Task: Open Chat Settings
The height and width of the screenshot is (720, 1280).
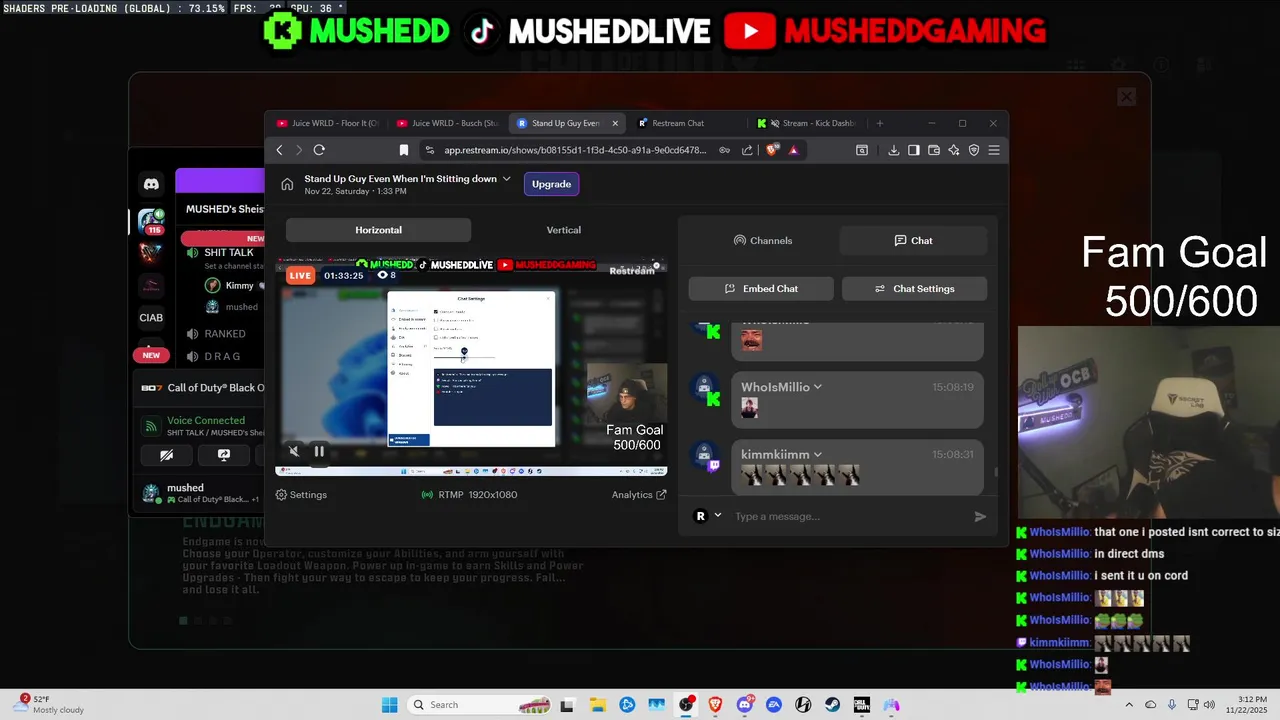Action: click(x=914, y=289)
